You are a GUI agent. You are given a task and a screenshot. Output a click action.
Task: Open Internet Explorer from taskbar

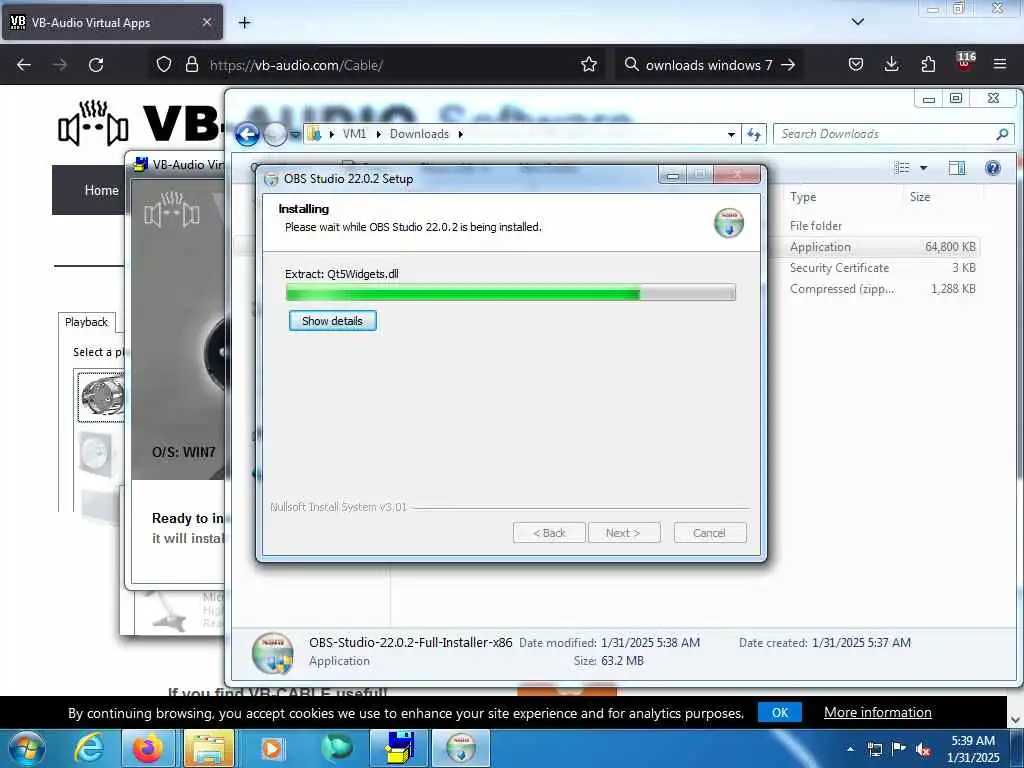89,748
